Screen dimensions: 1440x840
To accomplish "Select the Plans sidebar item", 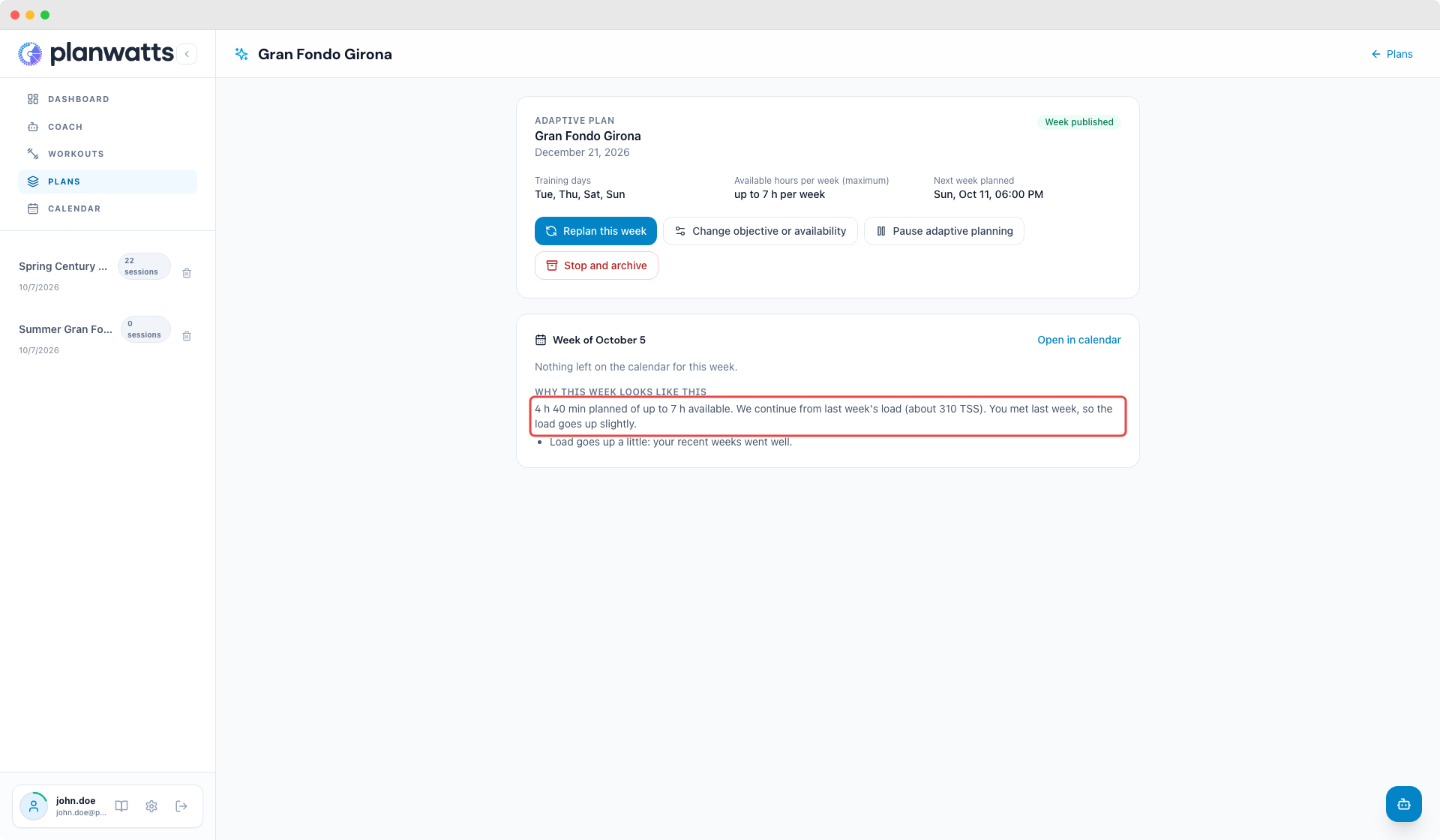I will point(107,181).
